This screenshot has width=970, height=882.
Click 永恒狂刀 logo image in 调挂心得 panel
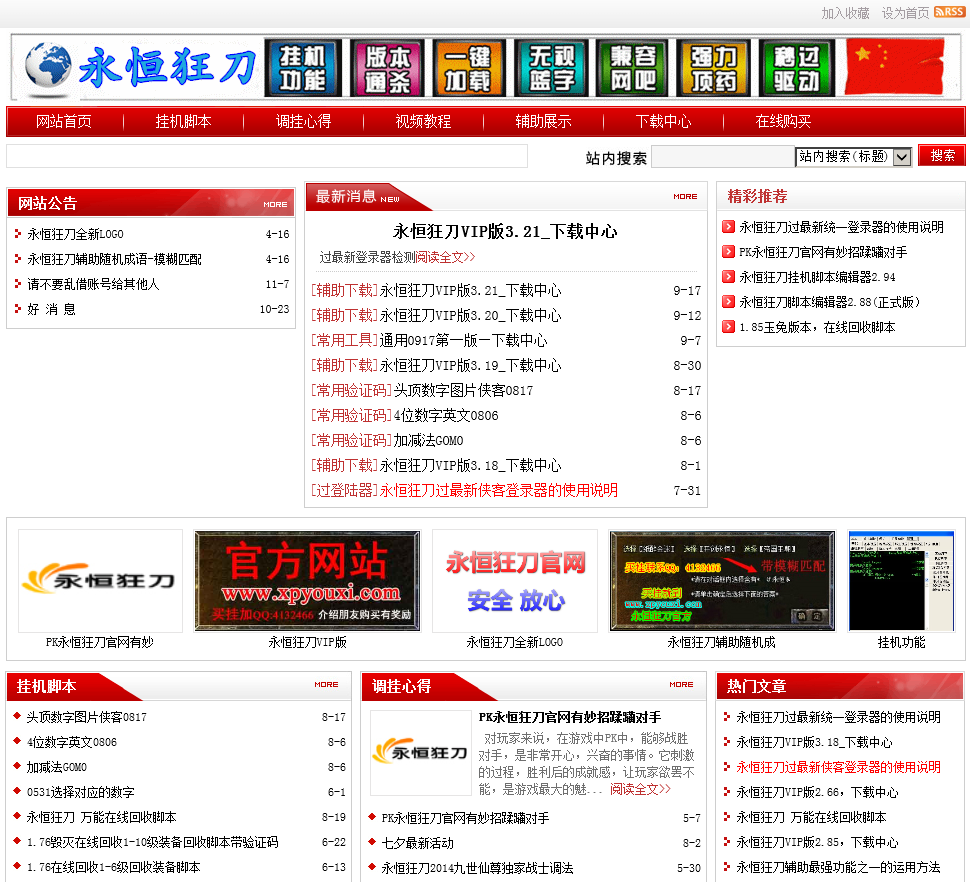tap(421, 753)
